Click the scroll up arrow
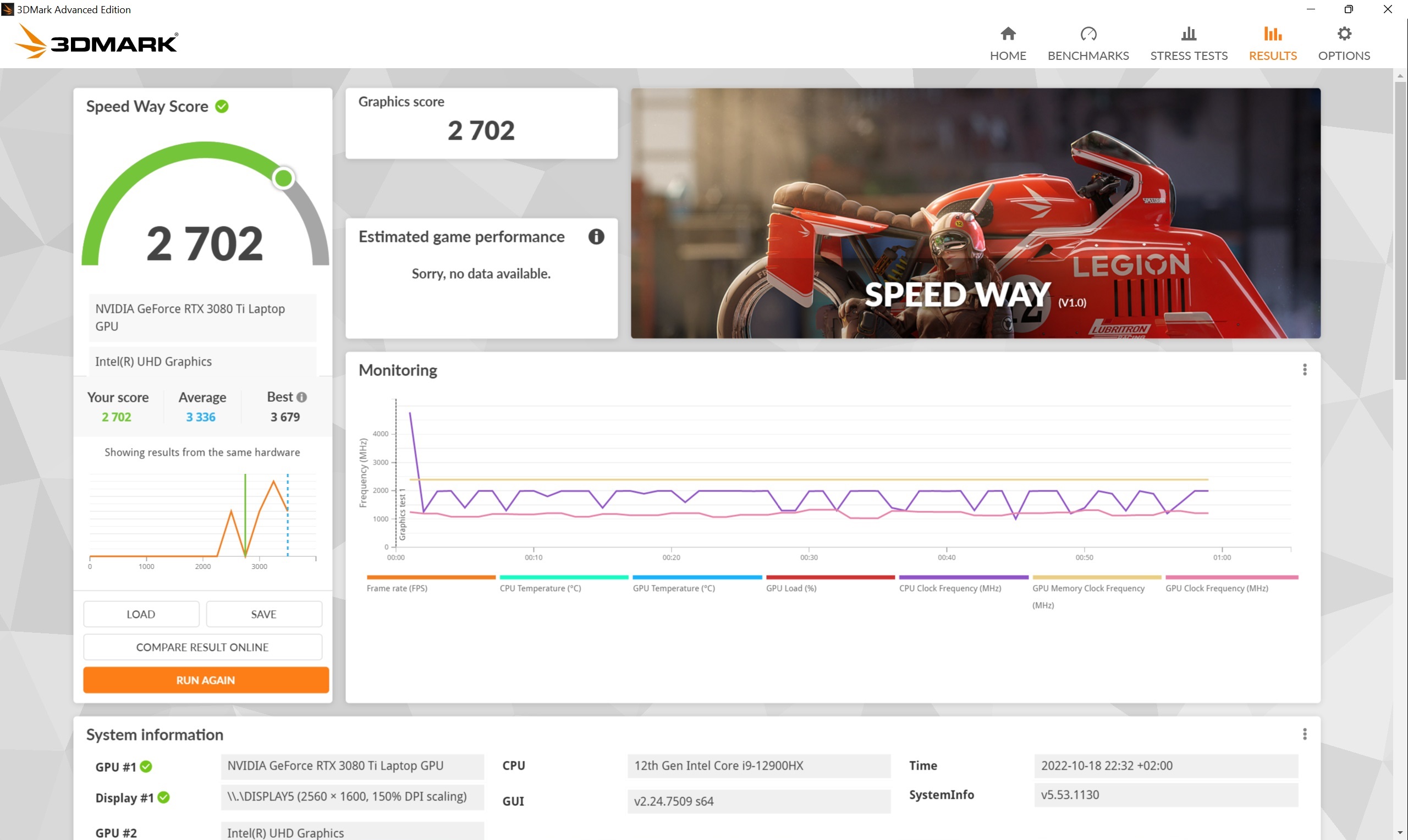 [1400, 75]
